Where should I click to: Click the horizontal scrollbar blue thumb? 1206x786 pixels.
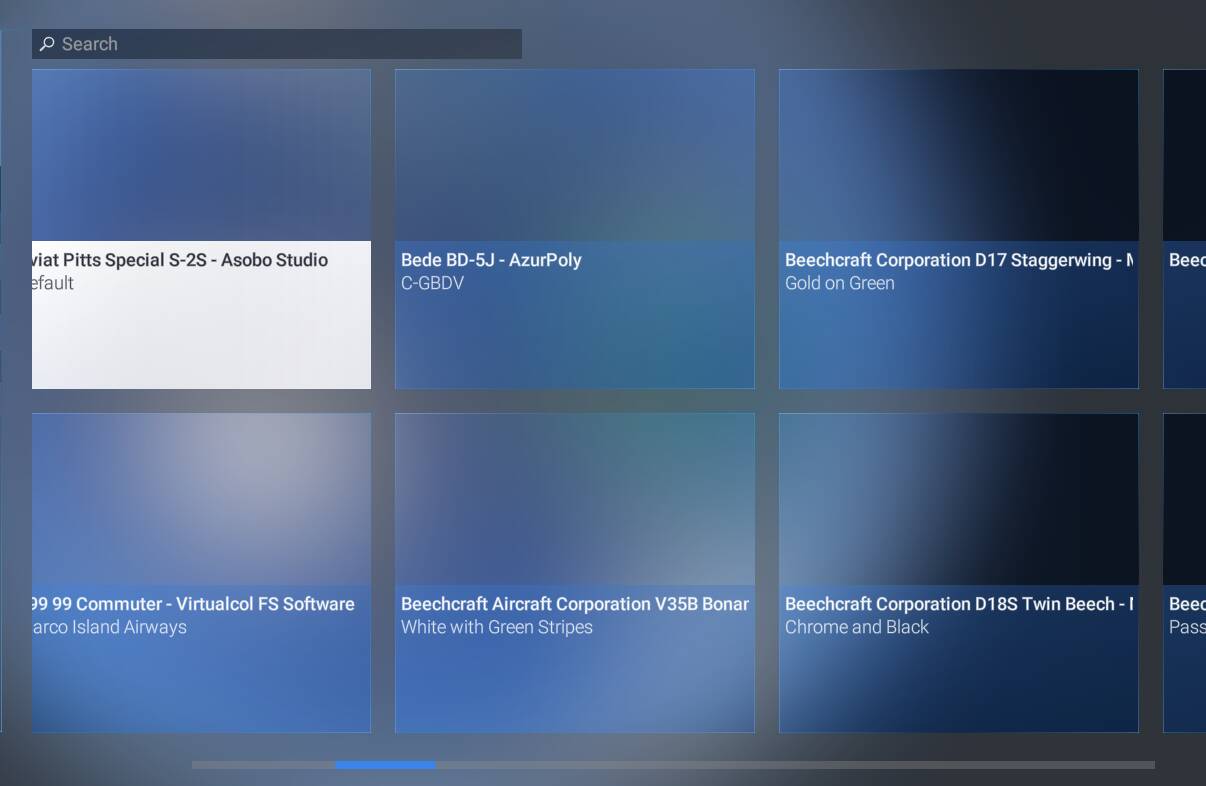tap(385, 765)
